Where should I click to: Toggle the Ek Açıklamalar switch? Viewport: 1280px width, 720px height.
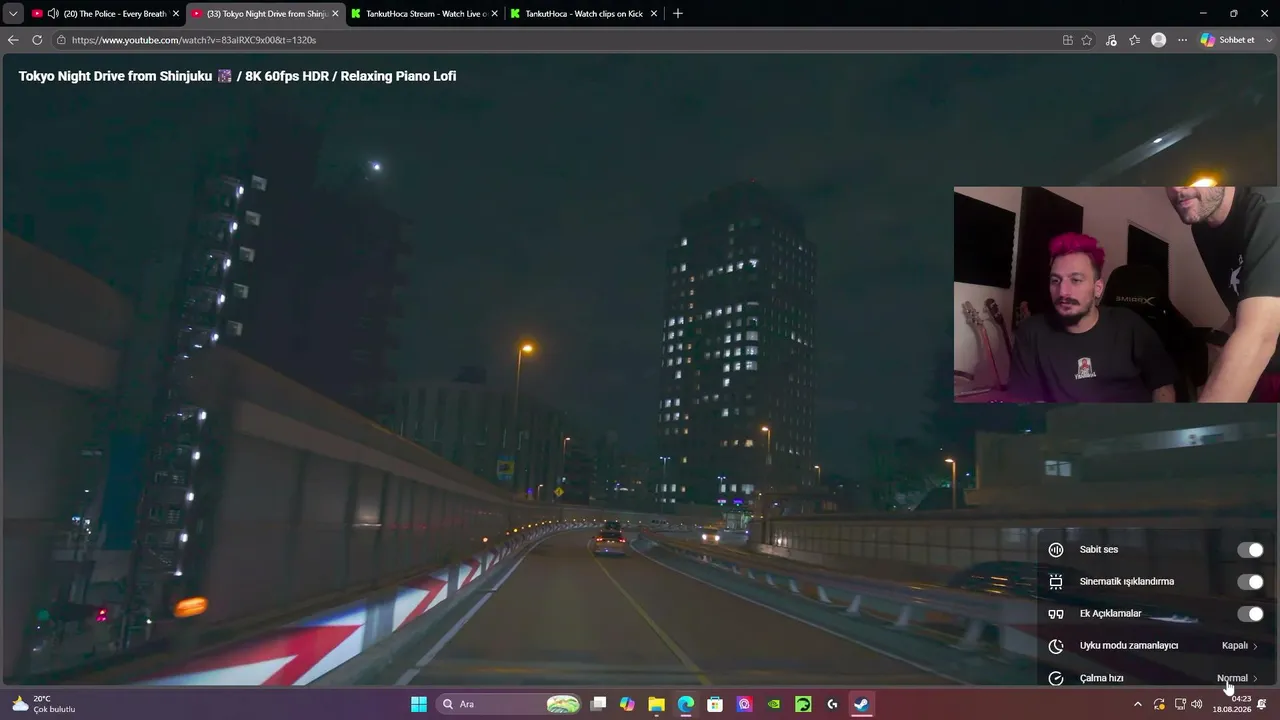[1250, 614]
